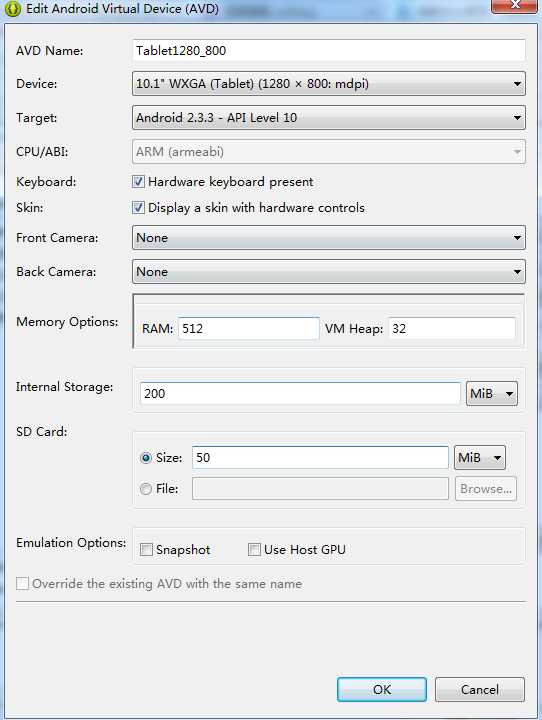
Task: Select the SD Card File radio button
Action: click(x=146, y=489)
